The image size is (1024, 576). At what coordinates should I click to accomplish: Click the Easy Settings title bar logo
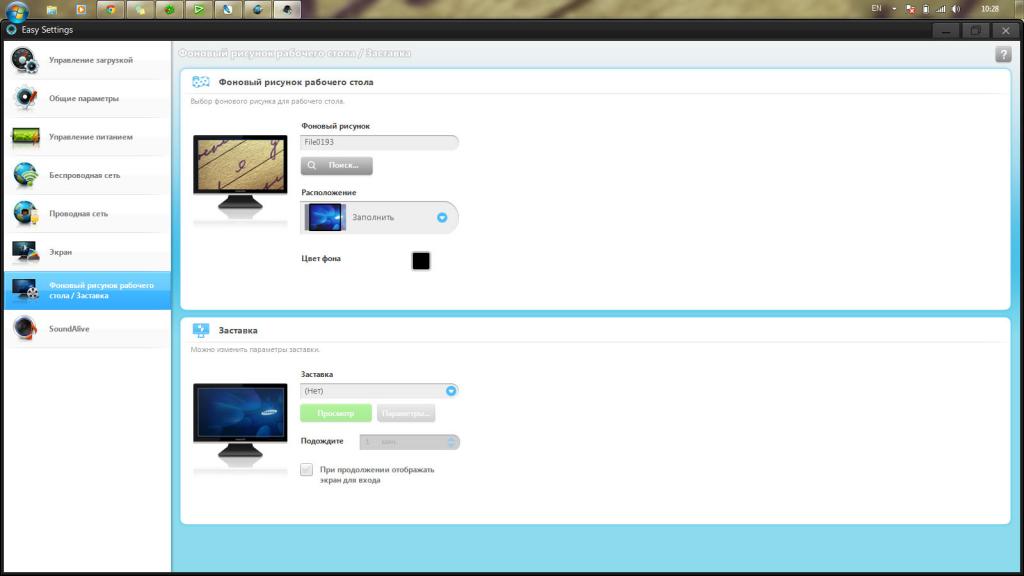[x=11, y=29]
